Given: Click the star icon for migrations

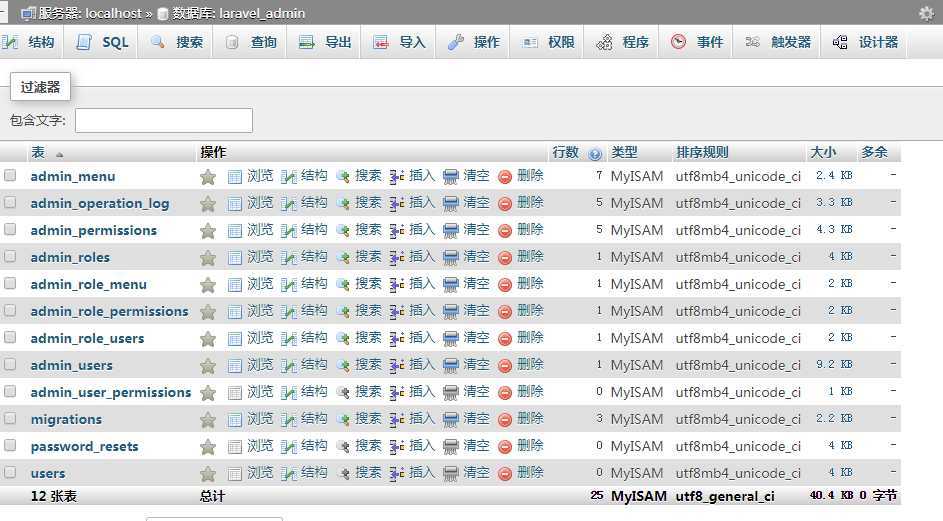Looking at the screenshot, I should pyautogui.click(x=208, y=420).
